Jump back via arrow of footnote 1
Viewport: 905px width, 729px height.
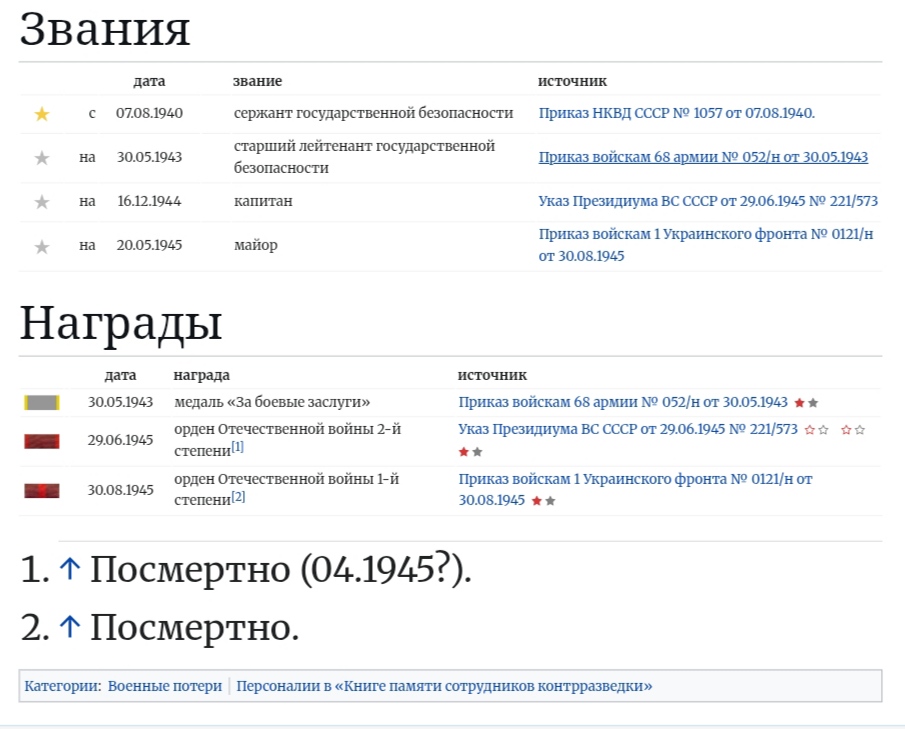[69, 570]
